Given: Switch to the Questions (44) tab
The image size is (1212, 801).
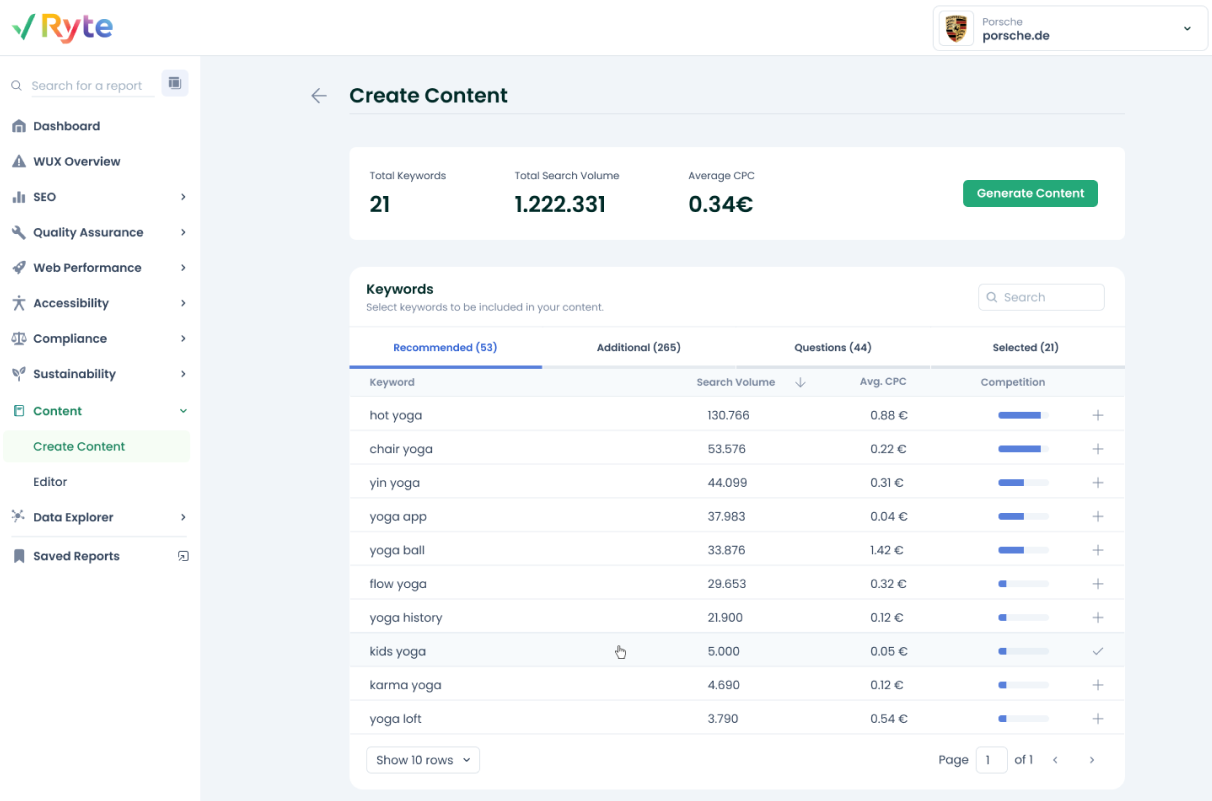Looking at the screenshot, I should [833, 348].
